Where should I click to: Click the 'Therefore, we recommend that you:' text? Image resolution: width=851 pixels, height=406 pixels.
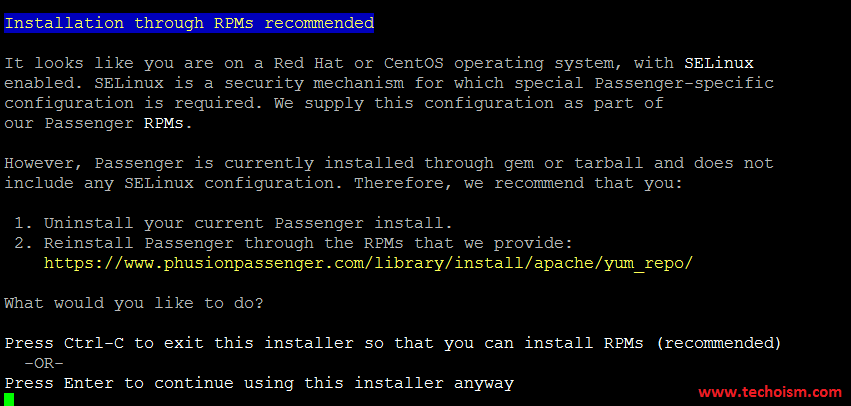[518, 183]
